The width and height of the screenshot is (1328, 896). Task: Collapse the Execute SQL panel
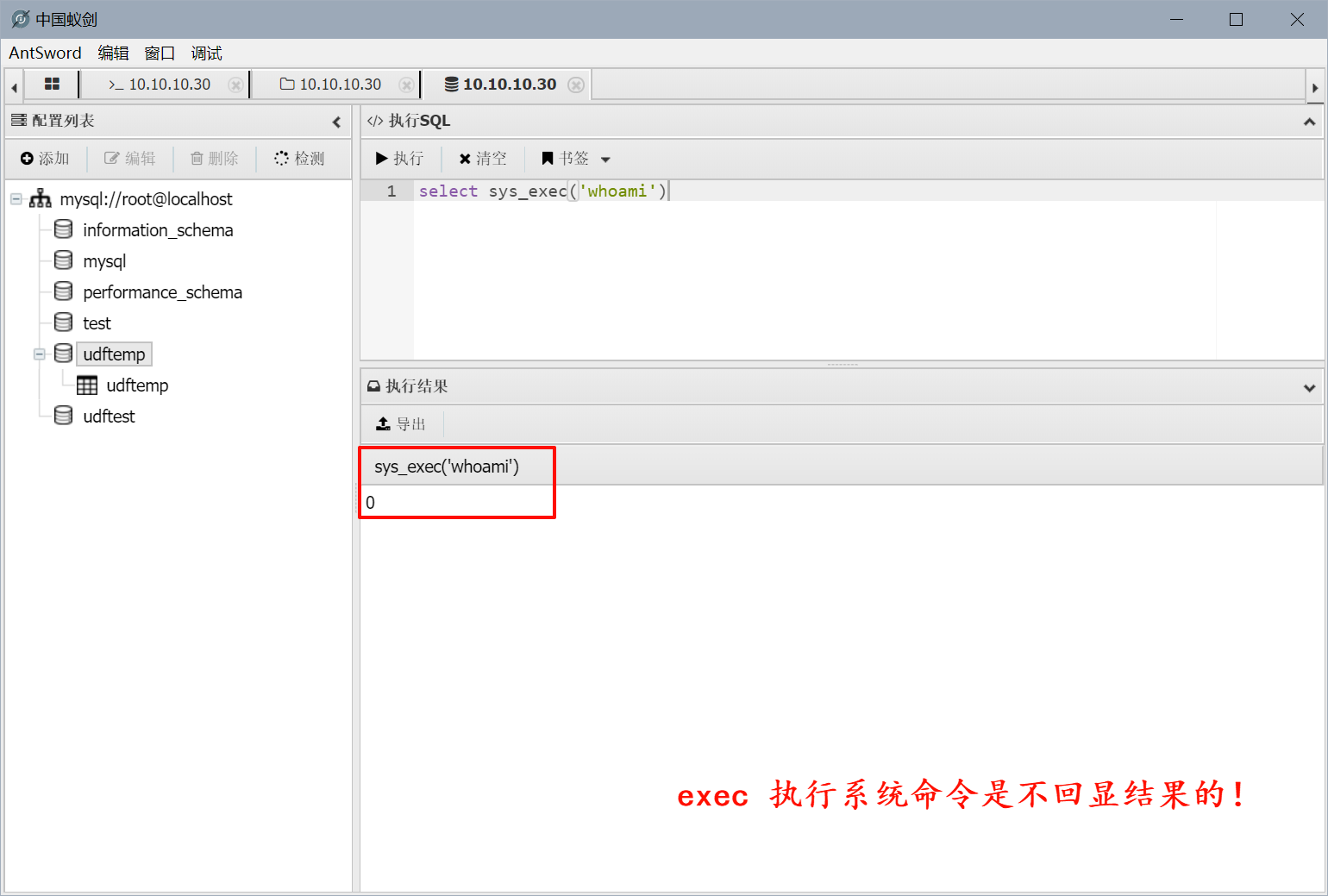click(1309, 122)
